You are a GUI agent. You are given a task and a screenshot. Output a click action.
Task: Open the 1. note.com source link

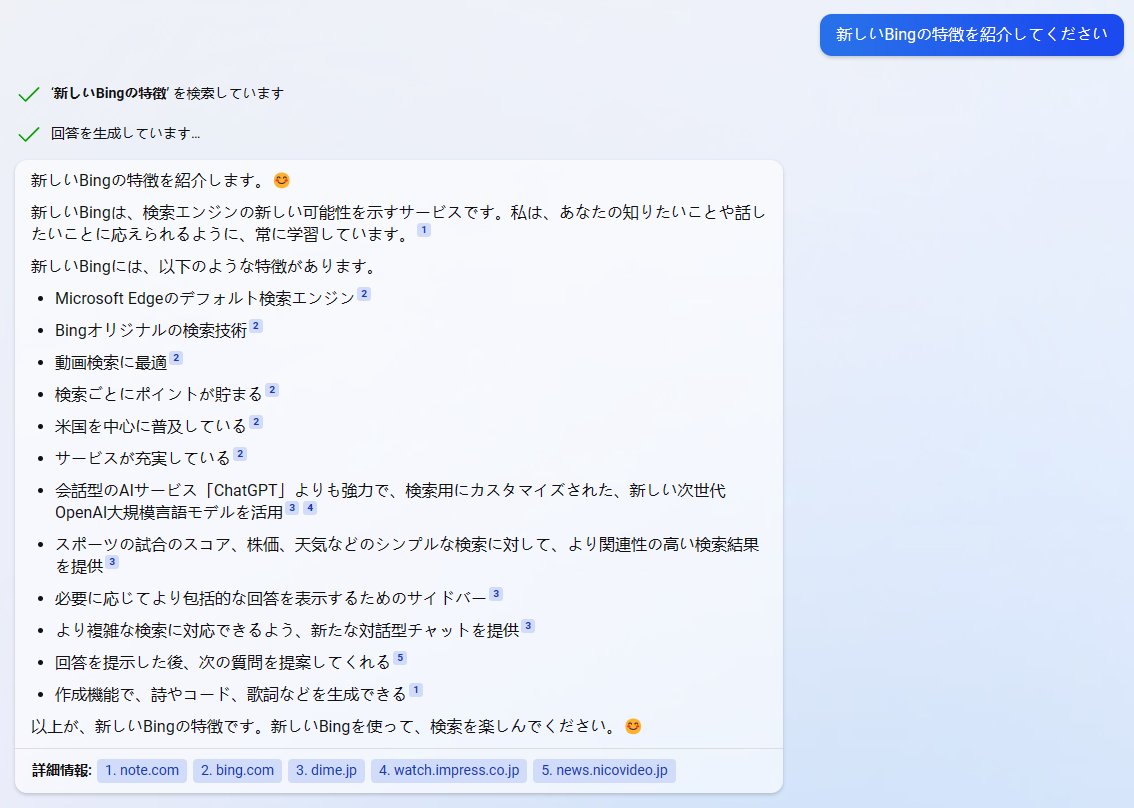click(x=142, y=770)
